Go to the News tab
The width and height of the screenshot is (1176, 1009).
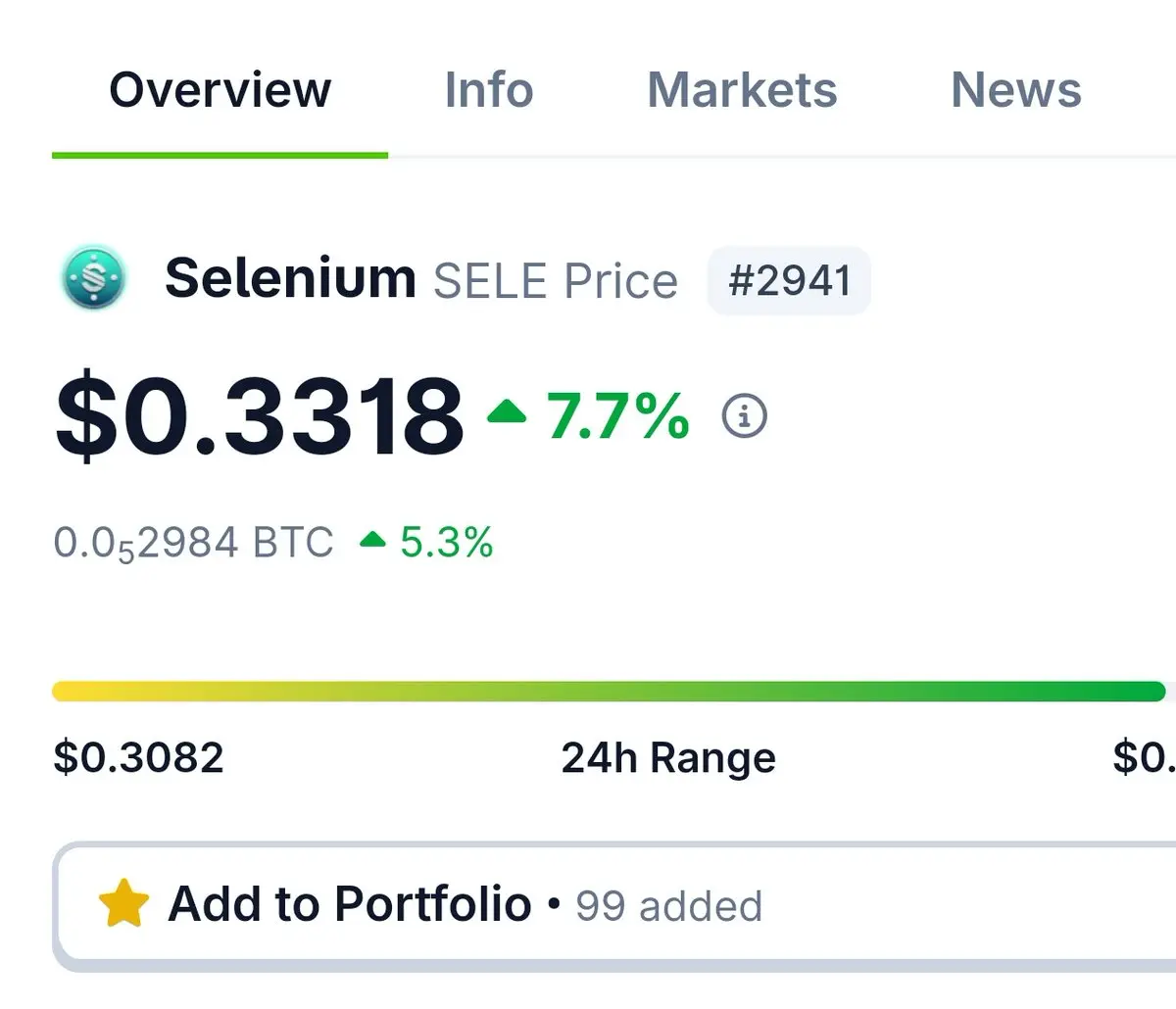(x=1016, y=90)
